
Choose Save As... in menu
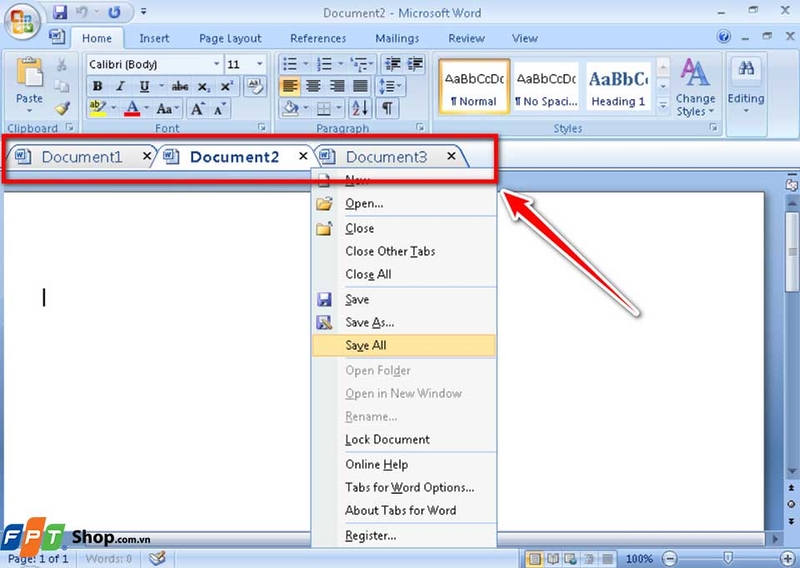pos(404,323)
